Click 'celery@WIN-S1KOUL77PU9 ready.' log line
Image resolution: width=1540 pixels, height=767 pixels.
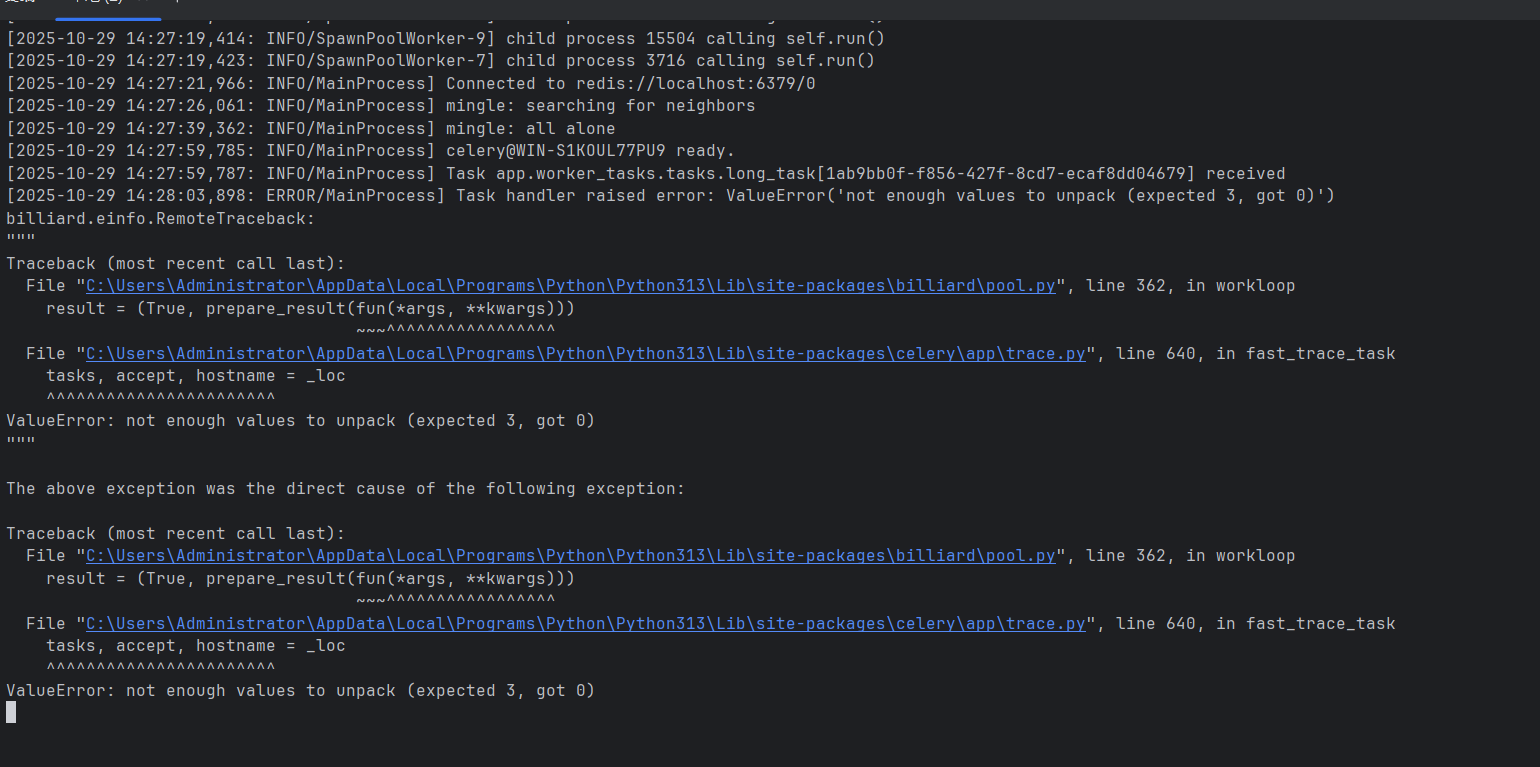371,151
